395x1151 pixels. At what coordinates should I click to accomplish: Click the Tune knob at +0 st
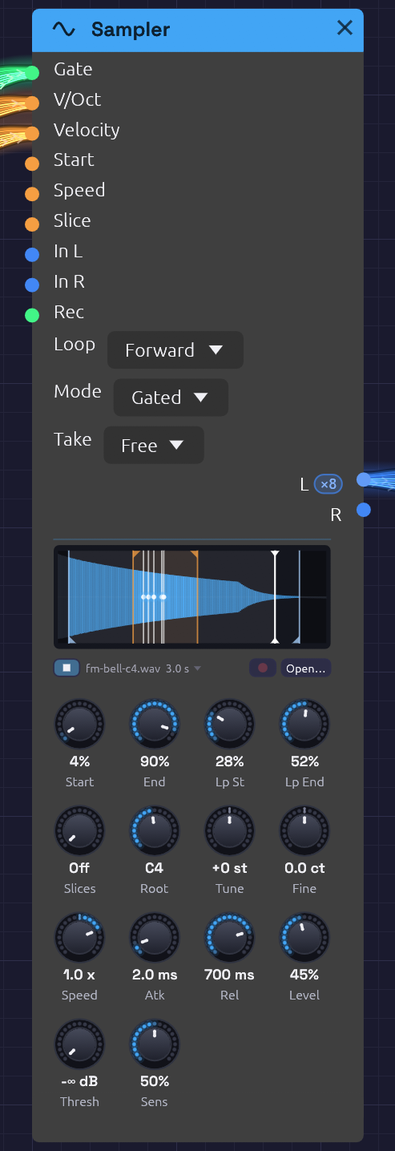(230, 830)
